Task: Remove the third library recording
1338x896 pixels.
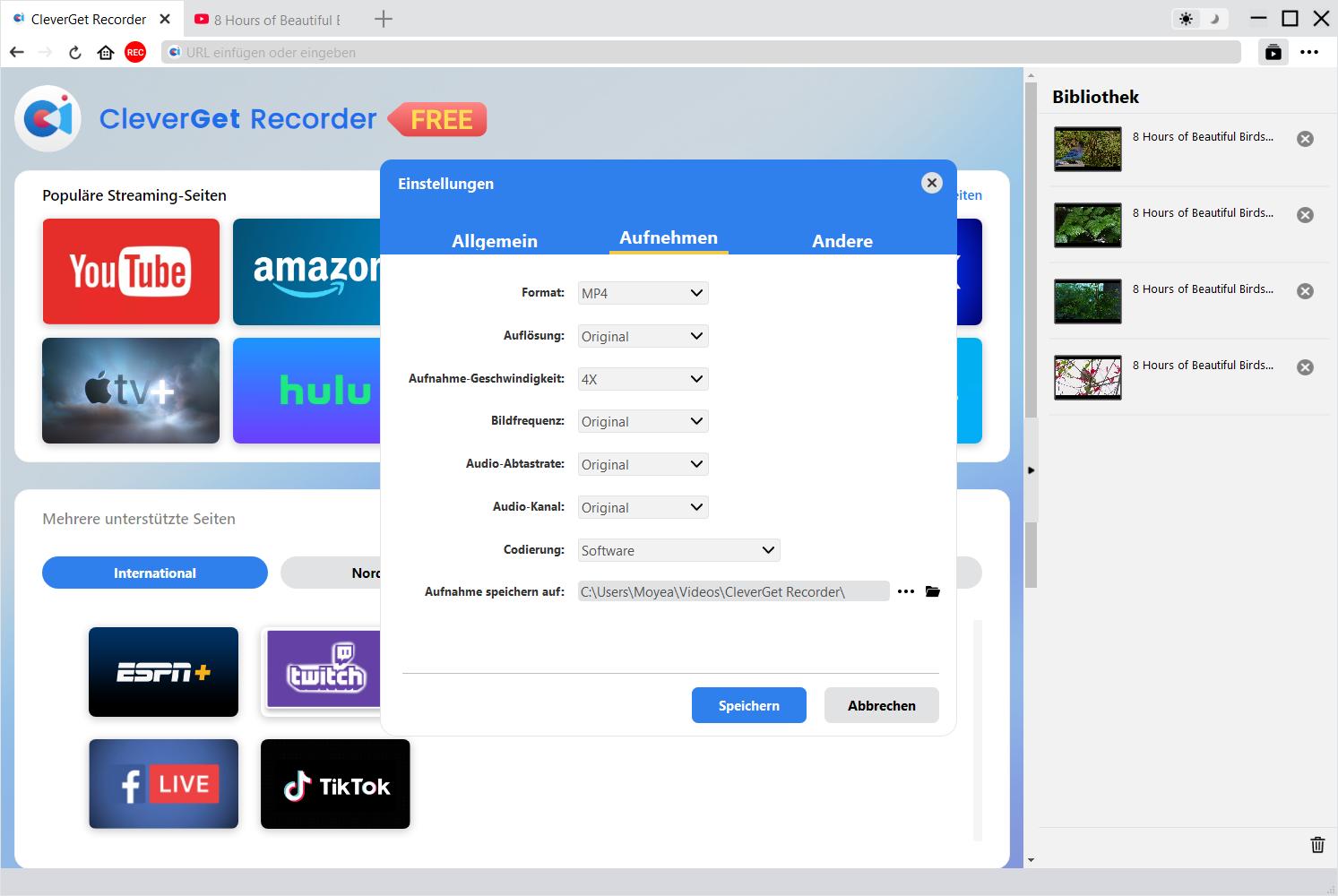Action: tap(1306, 291)
